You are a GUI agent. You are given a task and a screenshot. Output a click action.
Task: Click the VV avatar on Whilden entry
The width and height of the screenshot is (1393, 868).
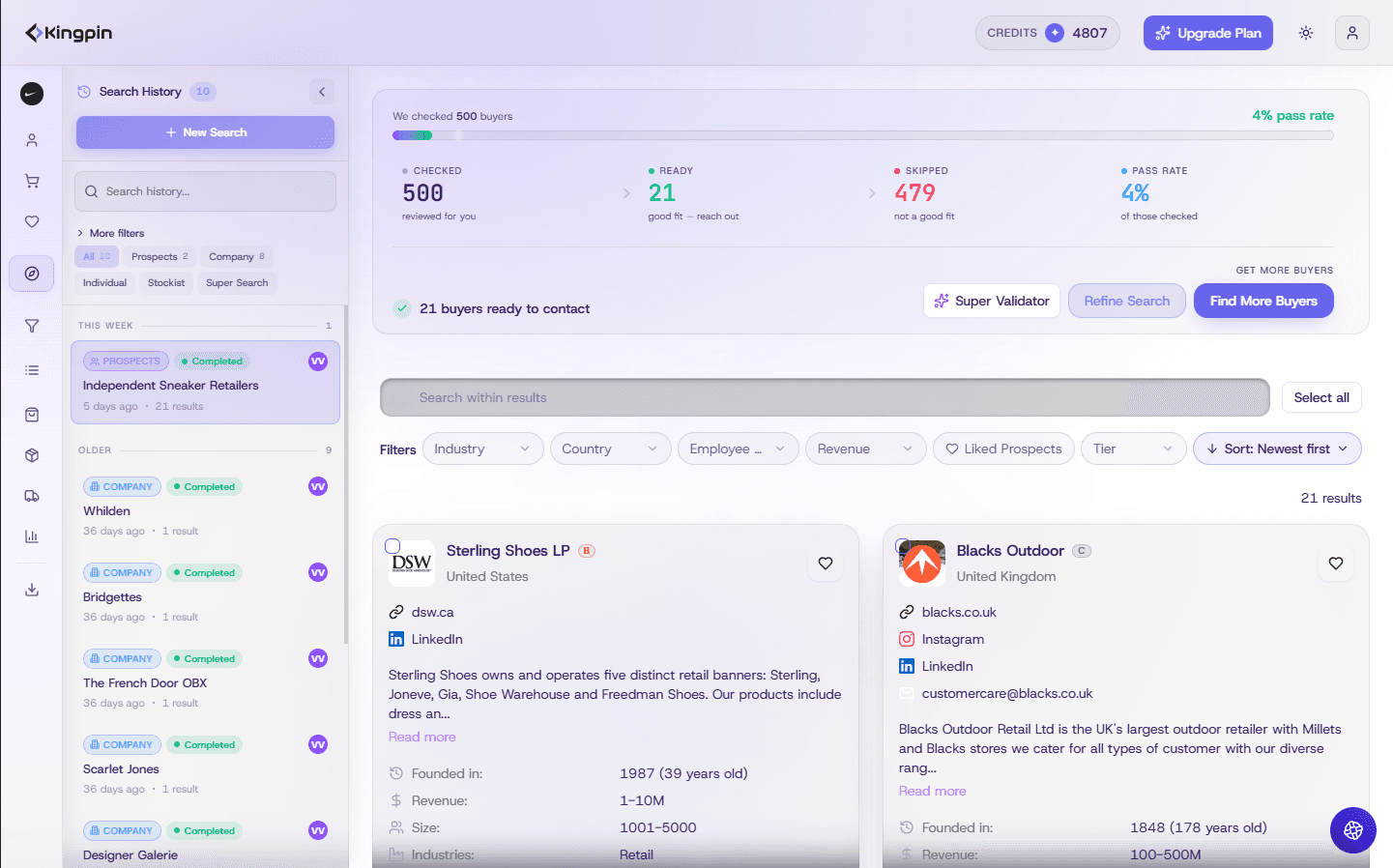(318, 486)
